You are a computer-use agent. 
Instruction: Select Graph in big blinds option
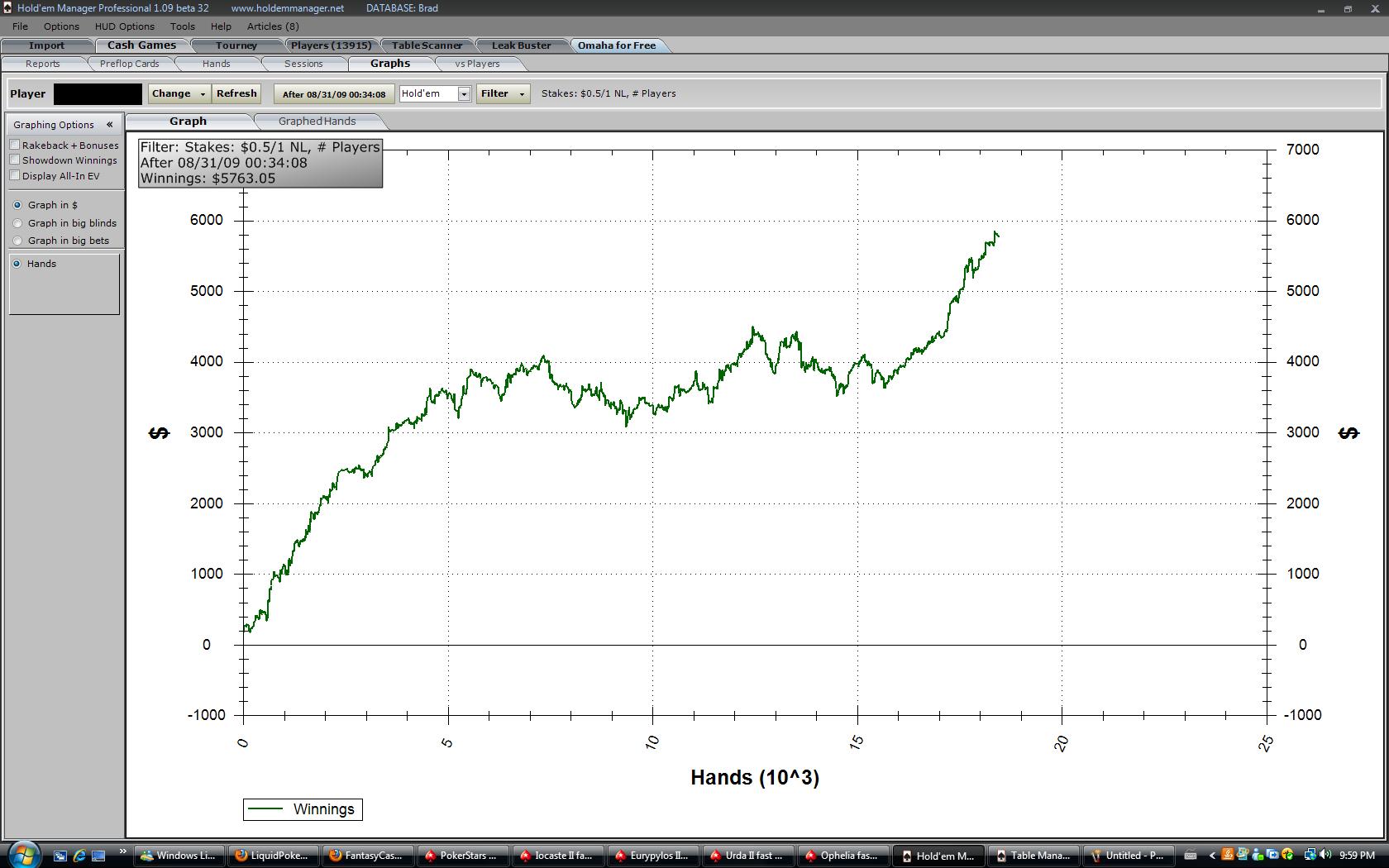click(x=17, y=223)
